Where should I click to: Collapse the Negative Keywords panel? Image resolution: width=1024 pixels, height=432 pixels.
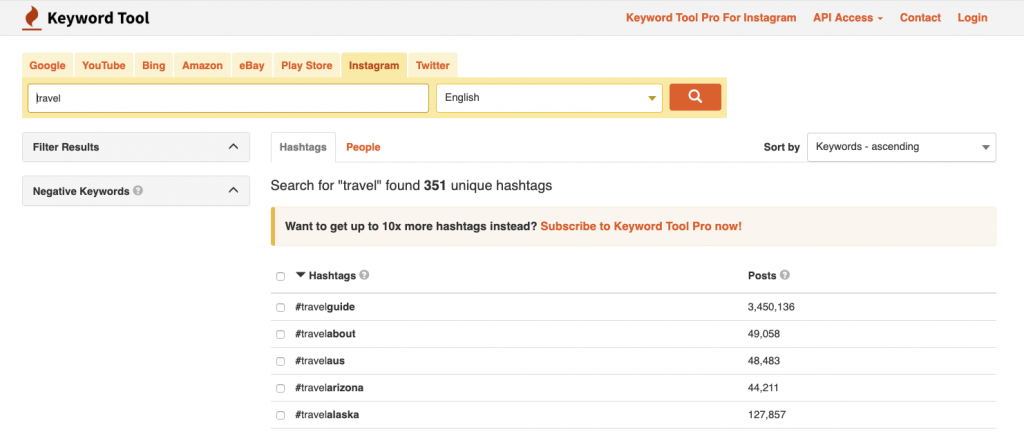(233, 191)
